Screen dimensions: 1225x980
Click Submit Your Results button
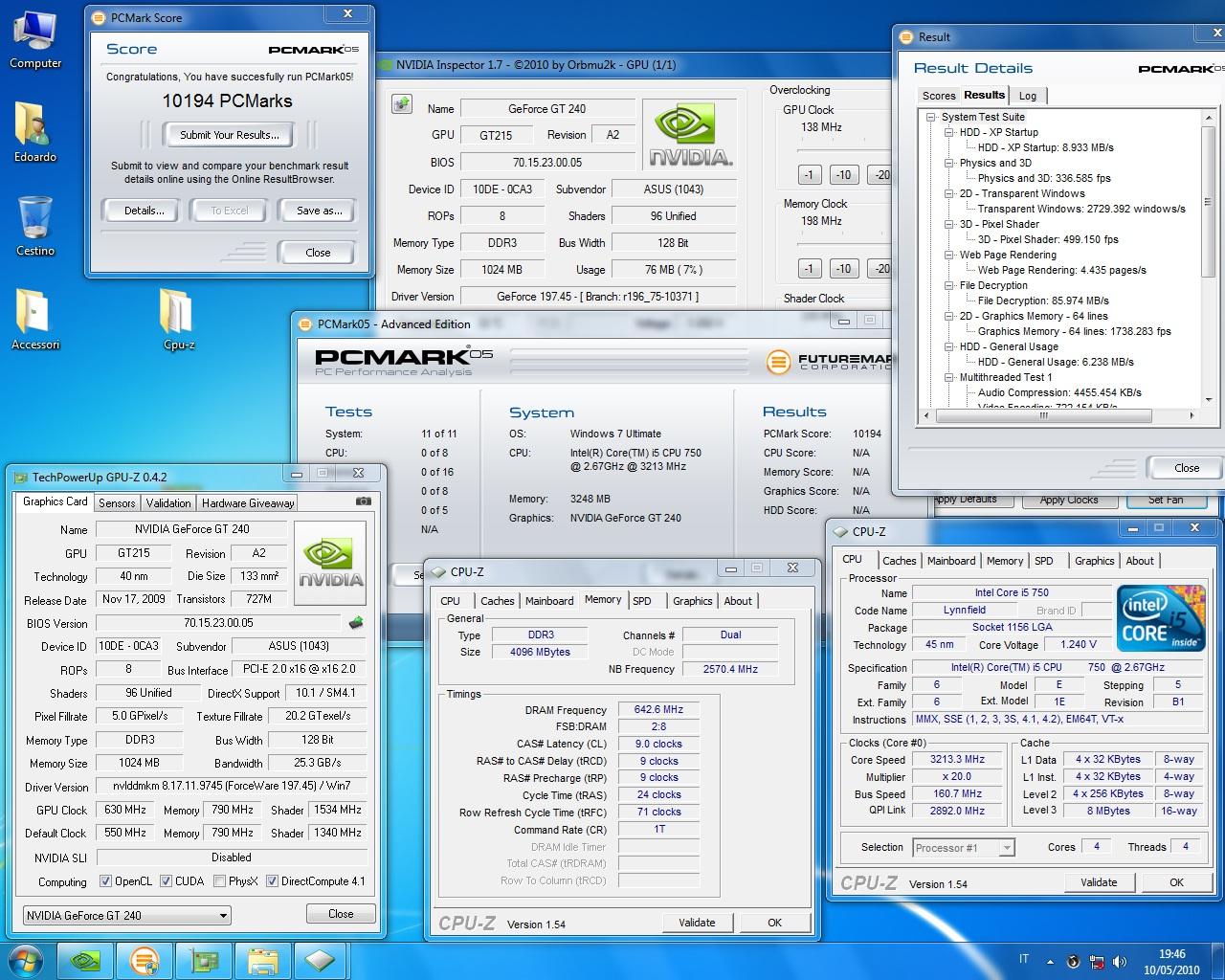(x=230, y=135)
